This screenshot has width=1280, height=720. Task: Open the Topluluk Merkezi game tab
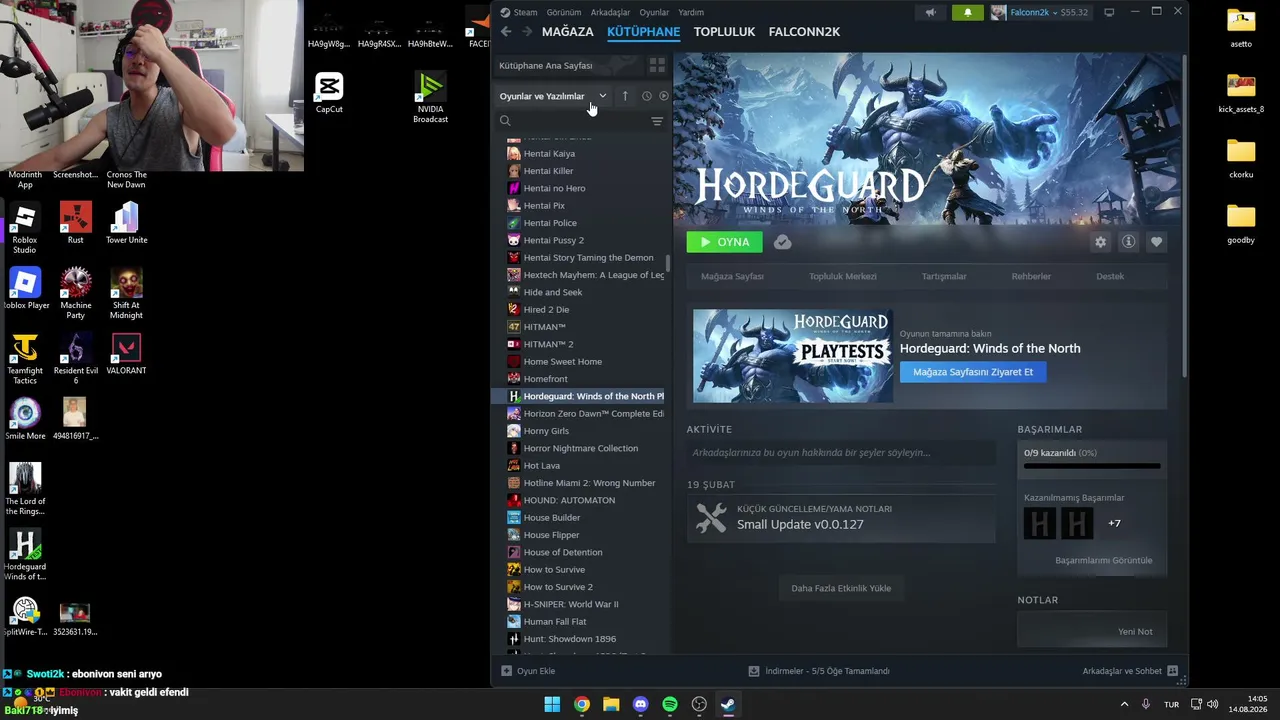[842, 276]
